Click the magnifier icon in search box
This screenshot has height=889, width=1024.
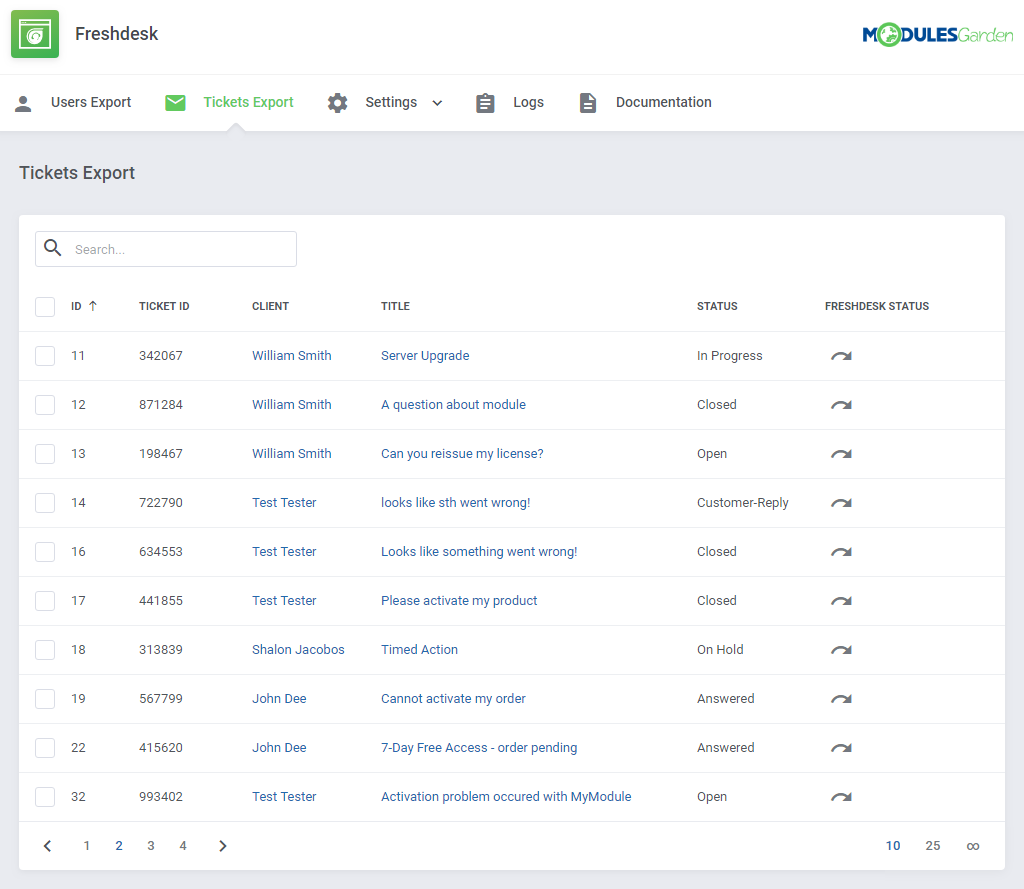[x=53, y=248]
